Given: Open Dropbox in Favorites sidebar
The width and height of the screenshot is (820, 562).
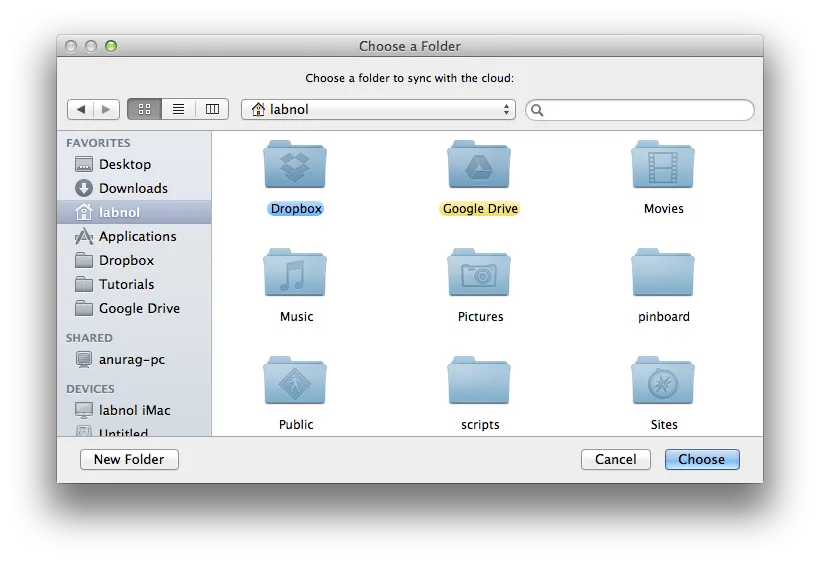Looking at the screenshot, I should pyautogui.click(x=134, y=260).
